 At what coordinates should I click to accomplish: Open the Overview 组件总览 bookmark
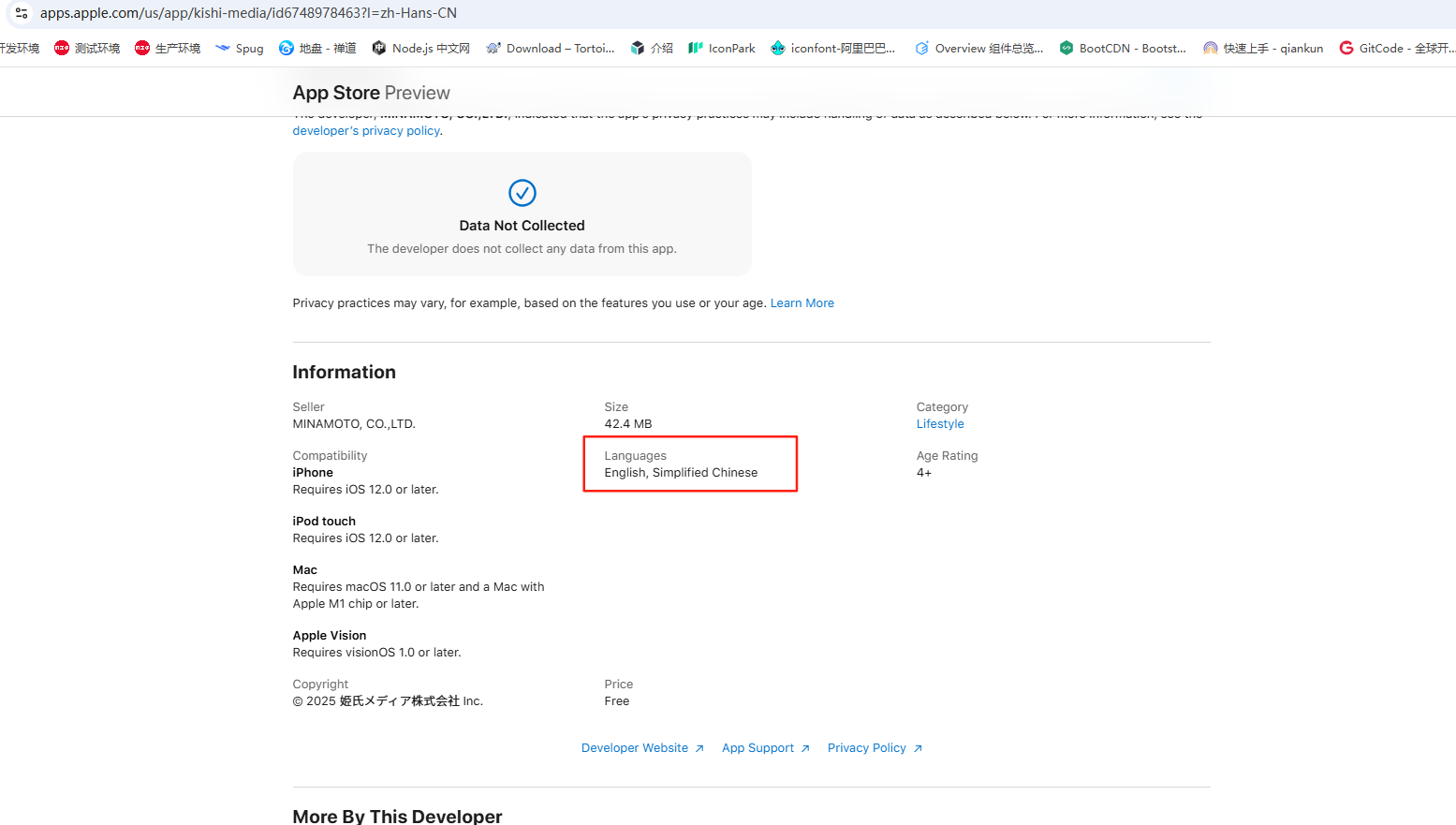pyautogui.click(x=978, y=49)
